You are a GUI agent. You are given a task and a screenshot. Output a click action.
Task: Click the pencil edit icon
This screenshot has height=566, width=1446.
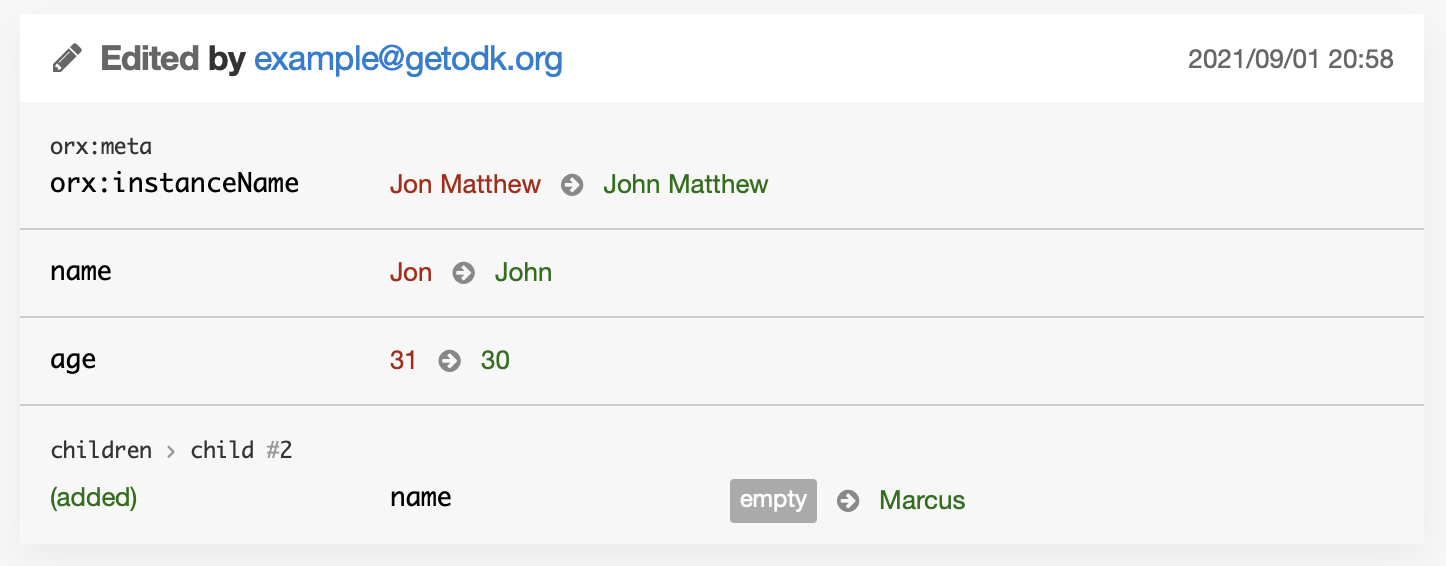point(66,59)
